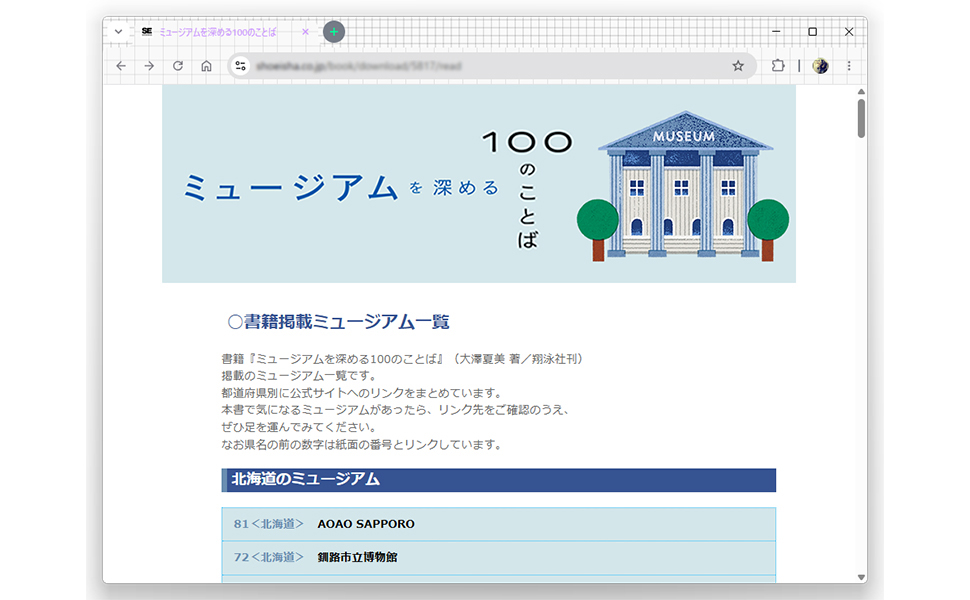The image size is (970, 600).
Task: Click the 北海道のミュージアム section header
Action: pyautogui.click(x=499, y=480)
